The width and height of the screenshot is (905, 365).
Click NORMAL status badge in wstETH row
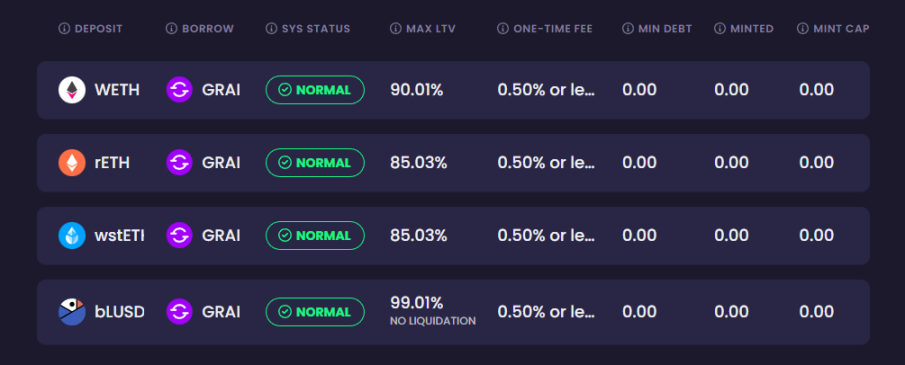tap(315, 236)
